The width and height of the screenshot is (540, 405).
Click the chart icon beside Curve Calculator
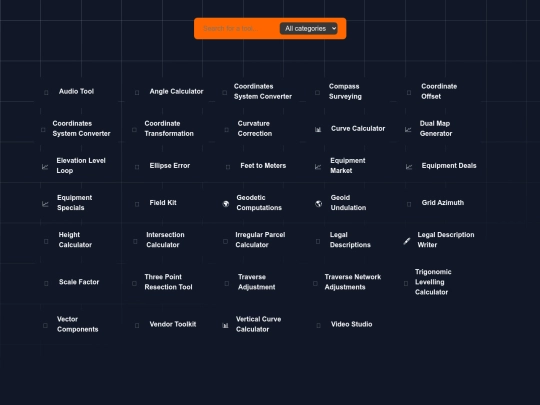pos(318,129)
